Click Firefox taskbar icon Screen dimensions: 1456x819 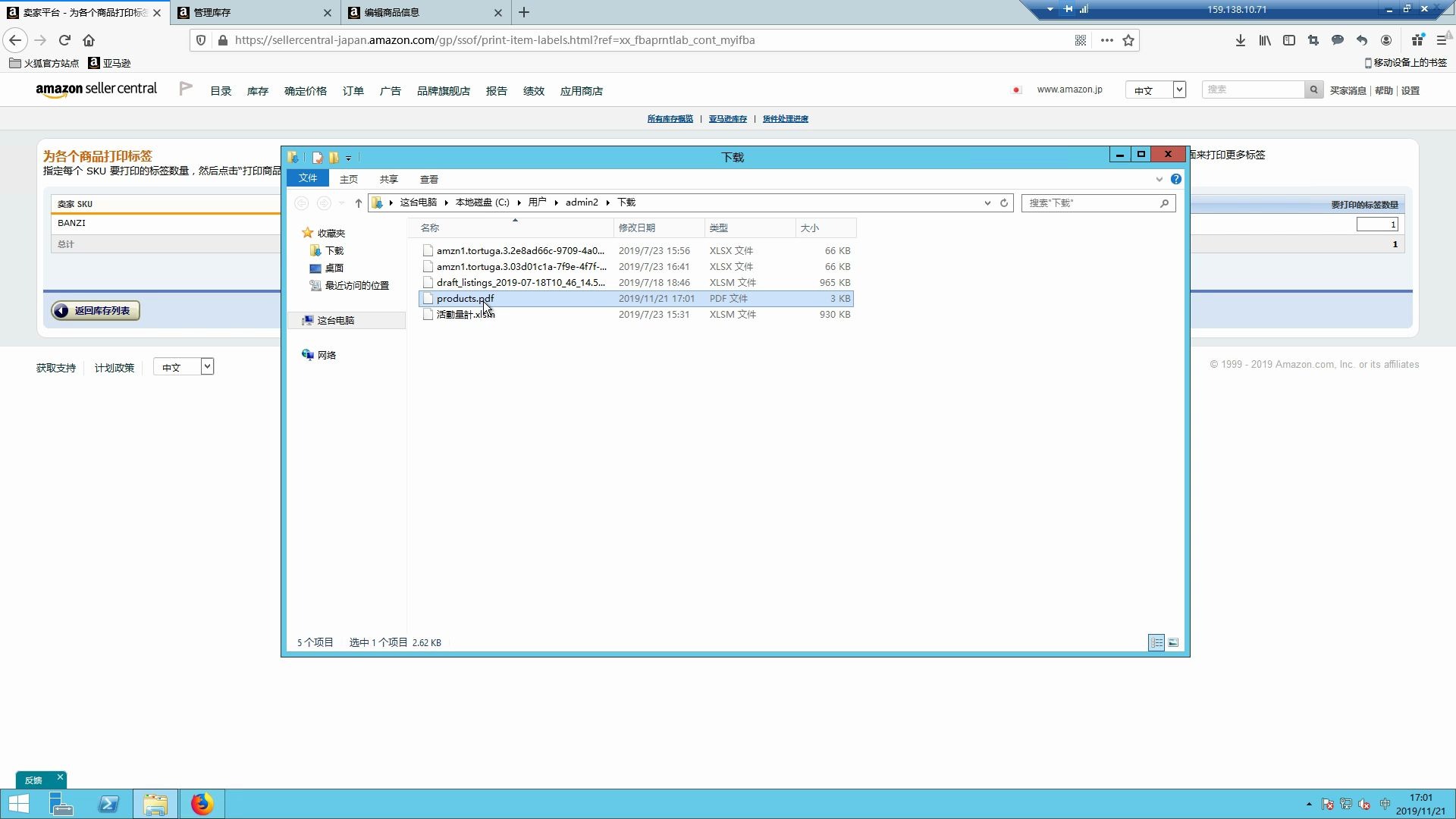tap(202, 804)
